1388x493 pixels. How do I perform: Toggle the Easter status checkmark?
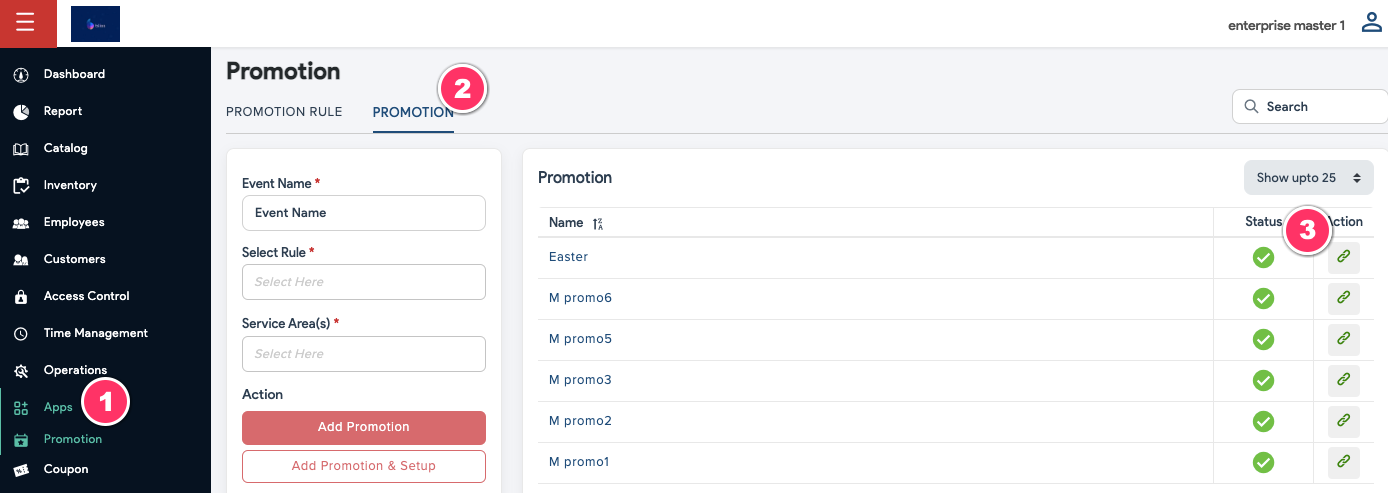point(1263,258)
